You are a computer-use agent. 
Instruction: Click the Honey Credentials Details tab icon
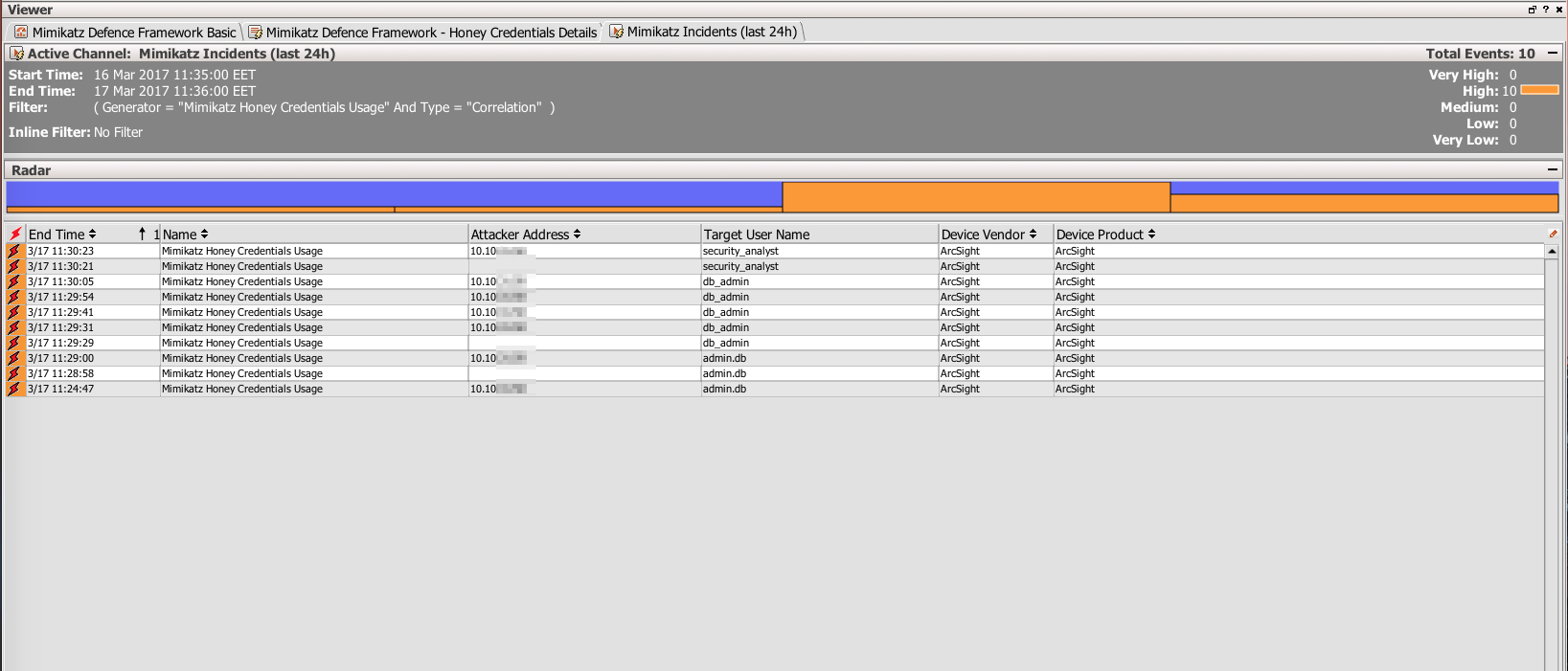256,33
